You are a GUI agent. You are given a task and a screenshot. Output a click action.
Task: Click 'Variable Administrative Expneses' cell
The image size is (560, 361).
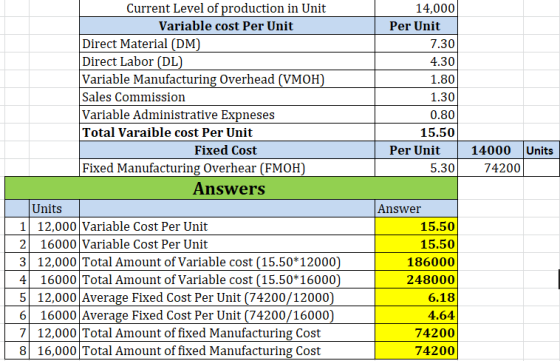(227, 115)
